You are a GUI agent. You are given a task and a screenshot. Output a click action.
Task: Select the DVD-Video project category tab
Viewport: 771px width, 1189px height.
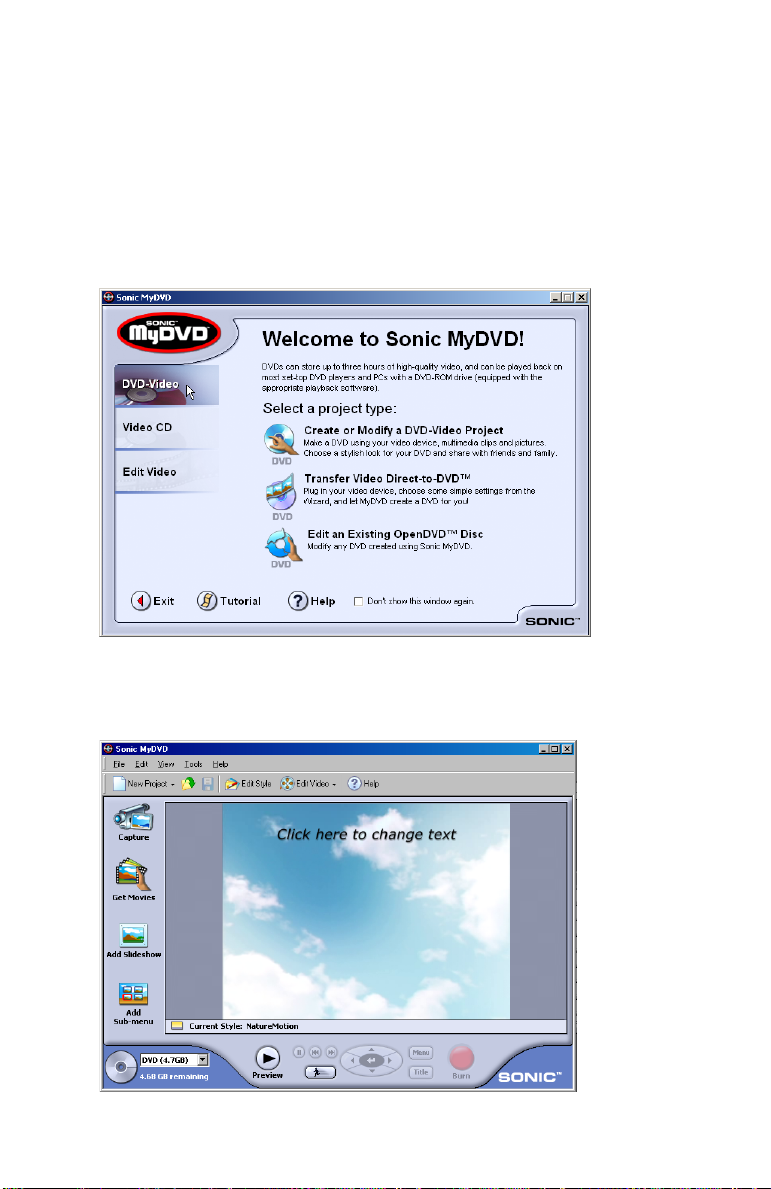[x=167, y=384]
